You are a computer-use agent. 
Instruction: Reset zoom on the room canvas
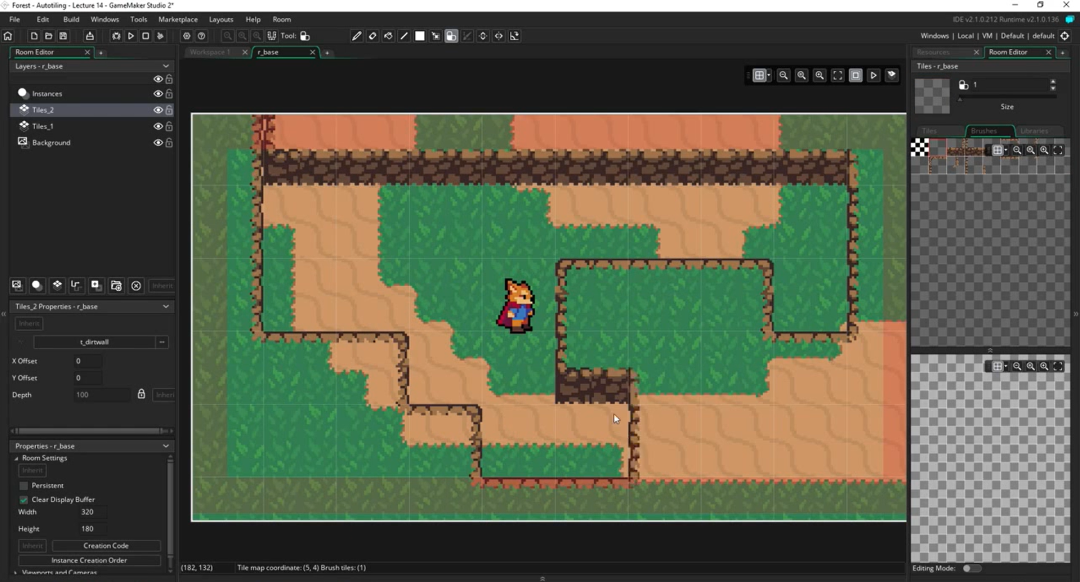coord(801,75)
